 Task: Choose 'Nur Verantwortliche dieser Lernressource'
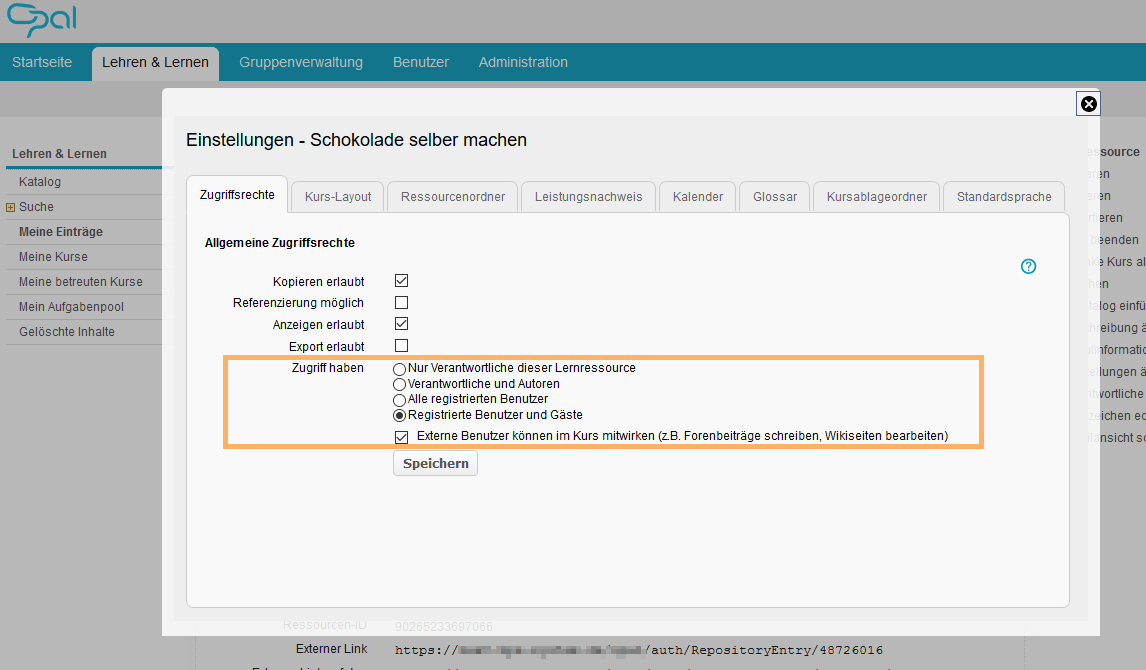[x=399, y=368]
